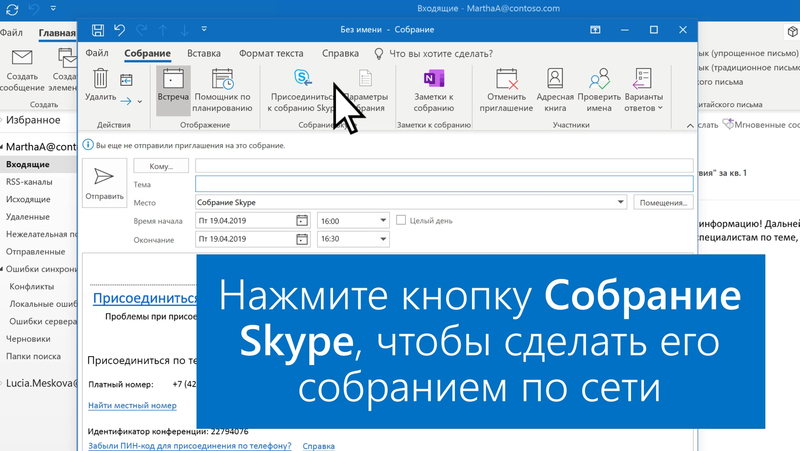This screenshot has width=800, height=451.
Task: Click Присоединиться к собранию Skype
Action: pyautogui.click(x=302, y=90)
